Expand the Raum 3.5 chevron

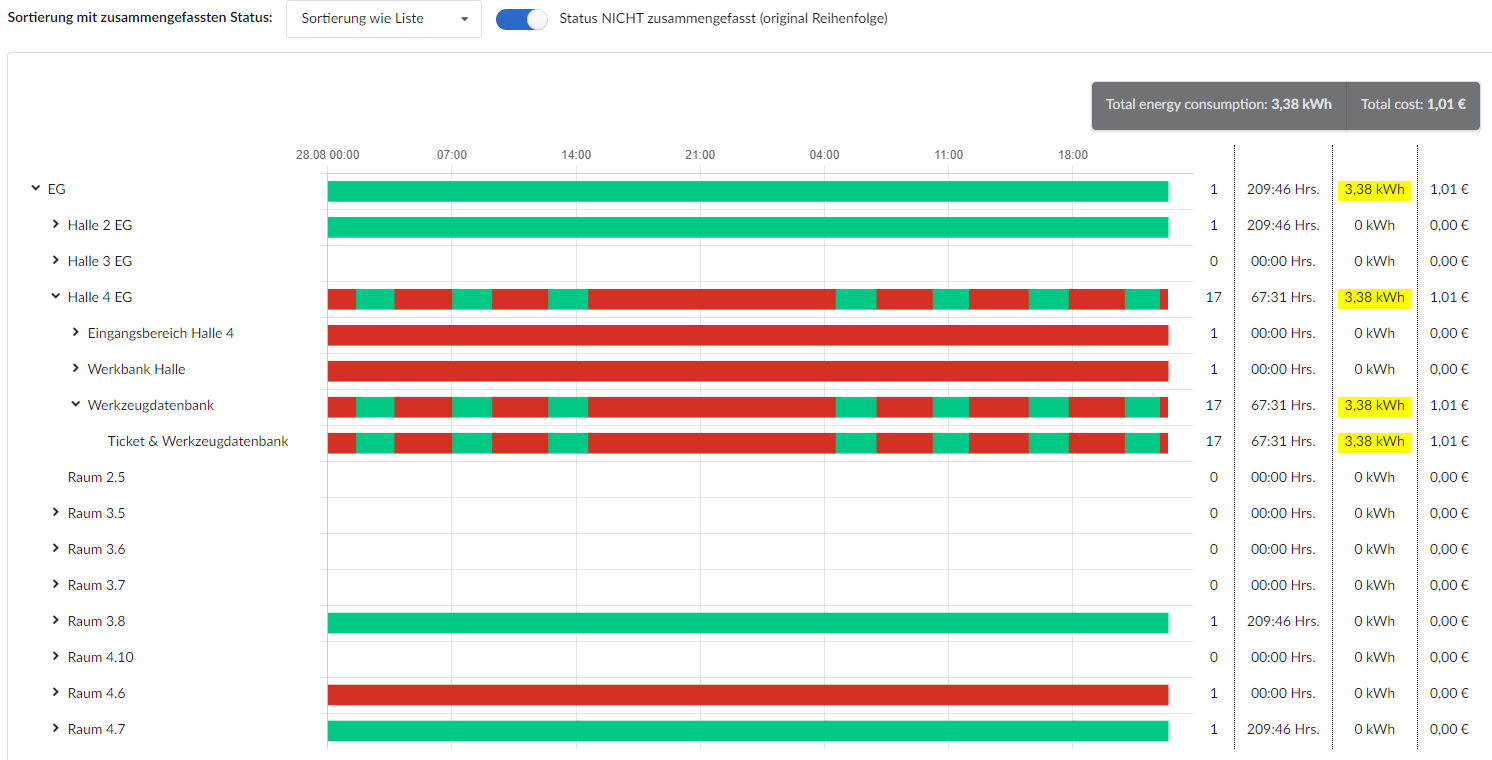pyautogui.click(x=56, y=513)
